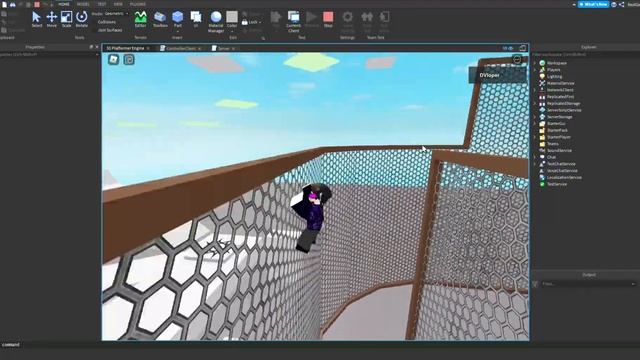Activate the Move tool
Screen dimensions: 640x360
point(52,19)
